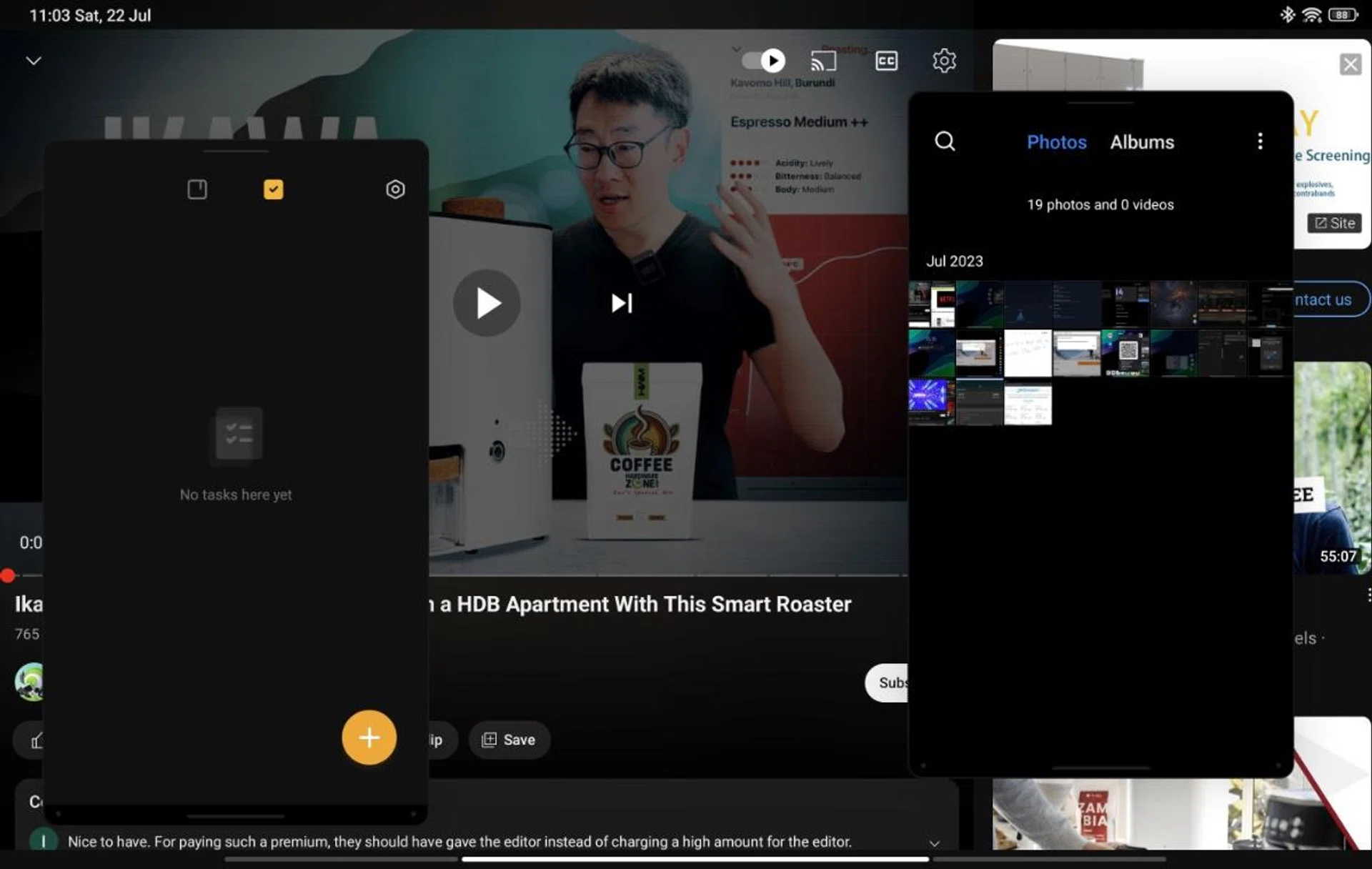Save the video to a playlist
The height and width of the screenshot is (869, 1372).
coord(509,740)
